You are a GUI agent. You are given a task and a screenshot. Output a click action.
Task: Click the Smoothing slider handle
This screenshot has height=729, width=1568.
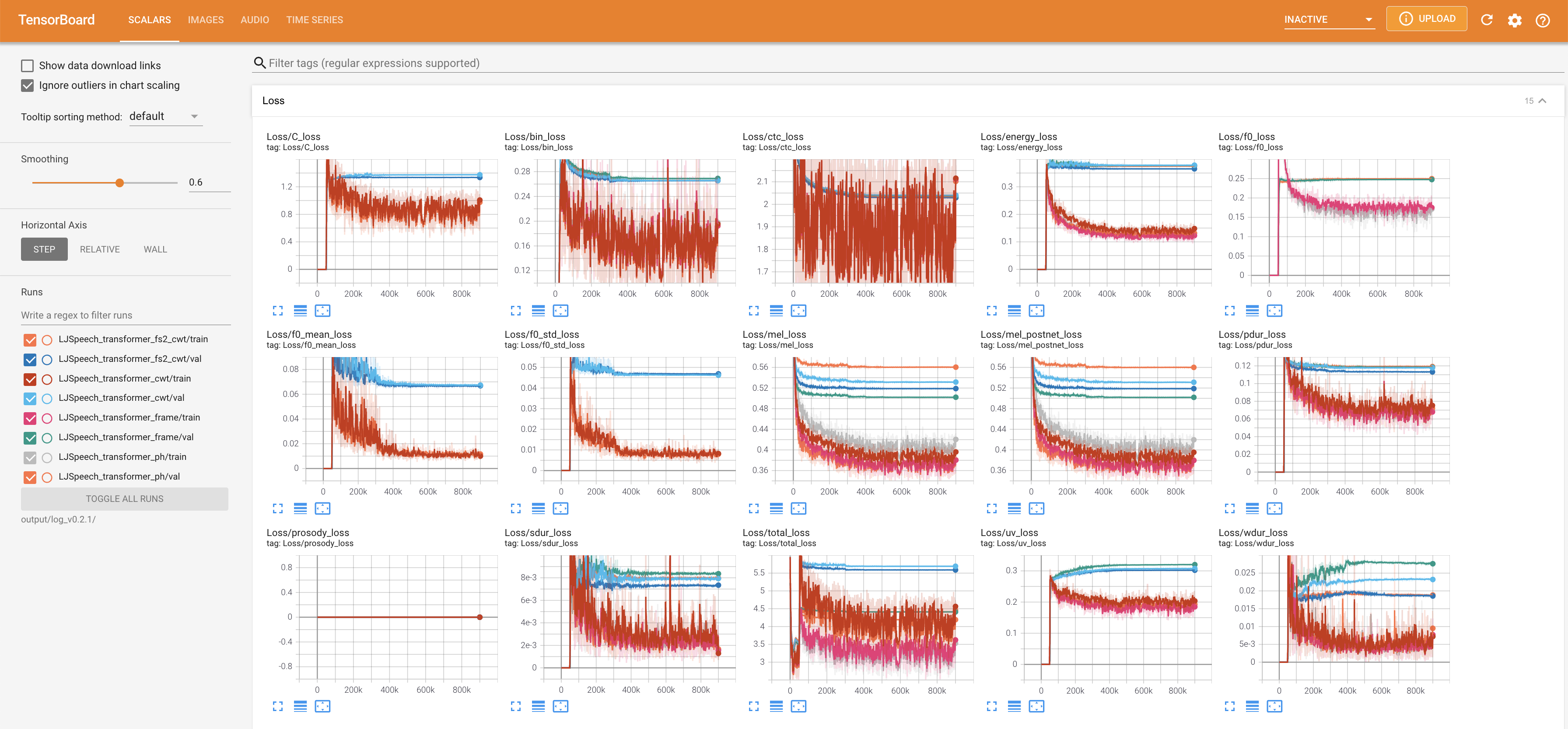point(120,183)
